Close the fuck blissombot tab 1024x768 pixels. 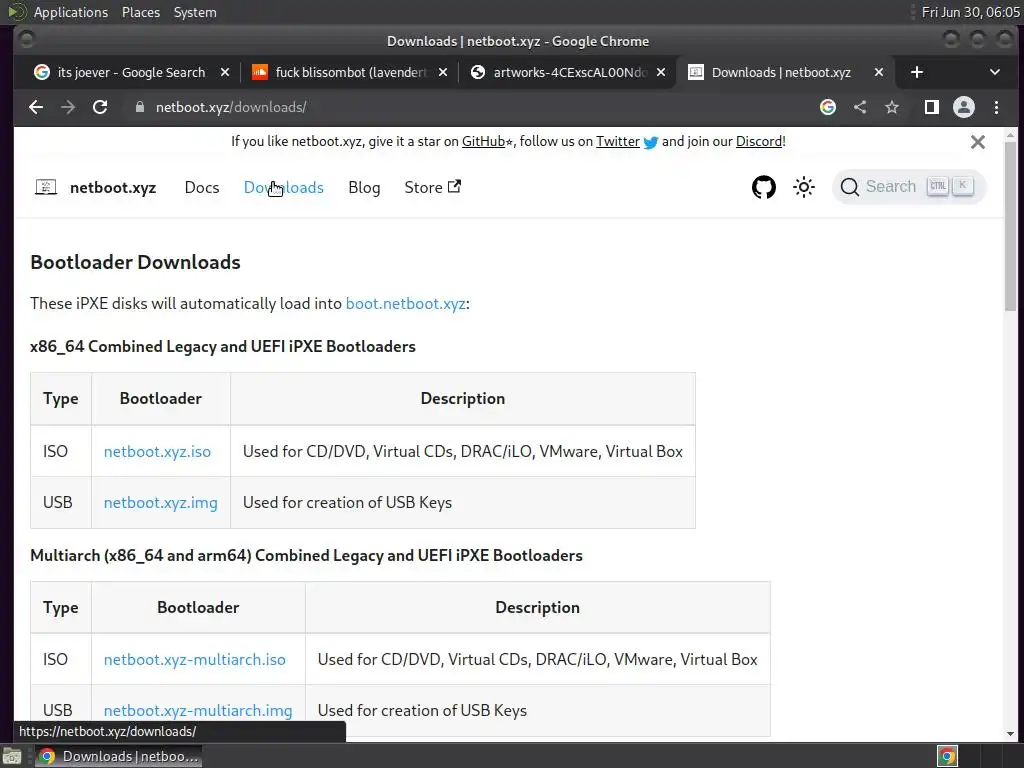(x=443, y=72)
